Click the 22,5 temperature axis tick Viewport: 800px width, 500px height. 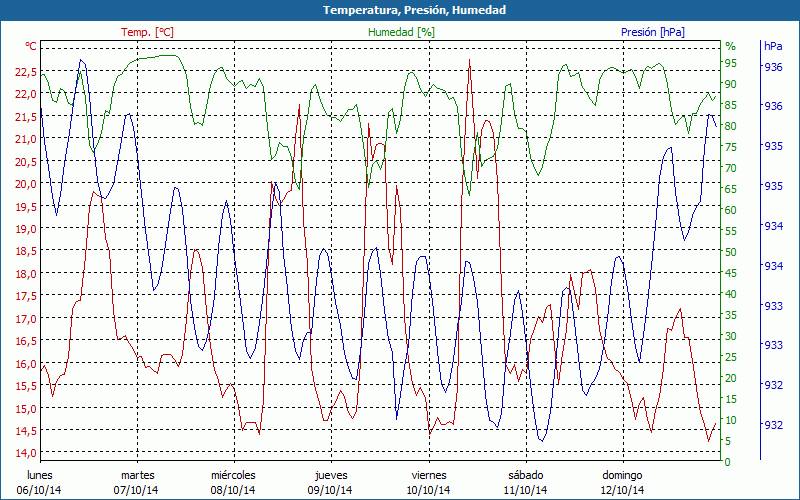coord(26,72)
